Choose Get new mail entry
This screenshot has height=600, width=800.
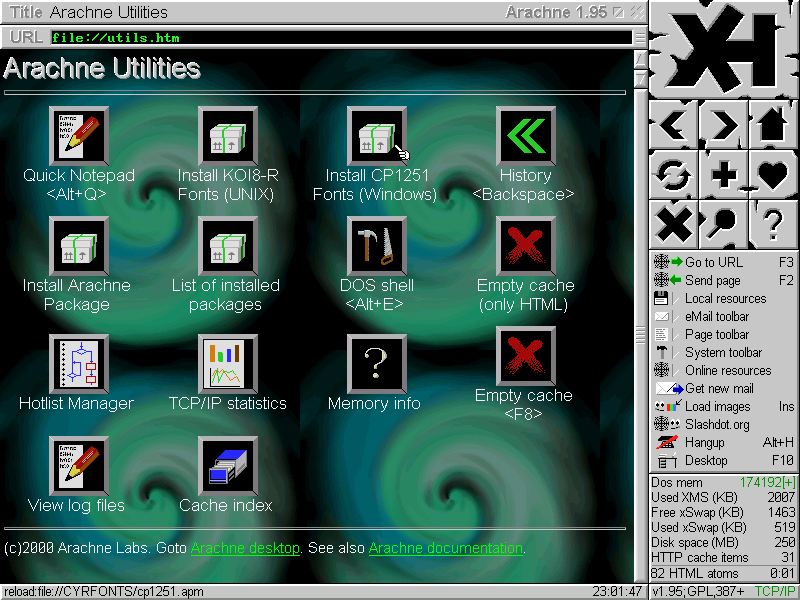pyautogui.click(x=723, y=388)
